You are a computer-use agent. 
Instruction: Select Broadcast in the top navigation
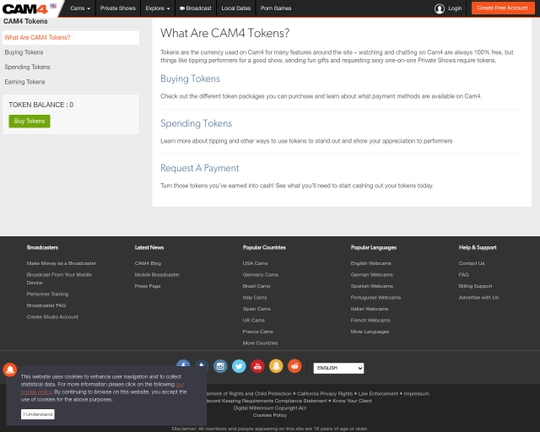coord(196,8)
